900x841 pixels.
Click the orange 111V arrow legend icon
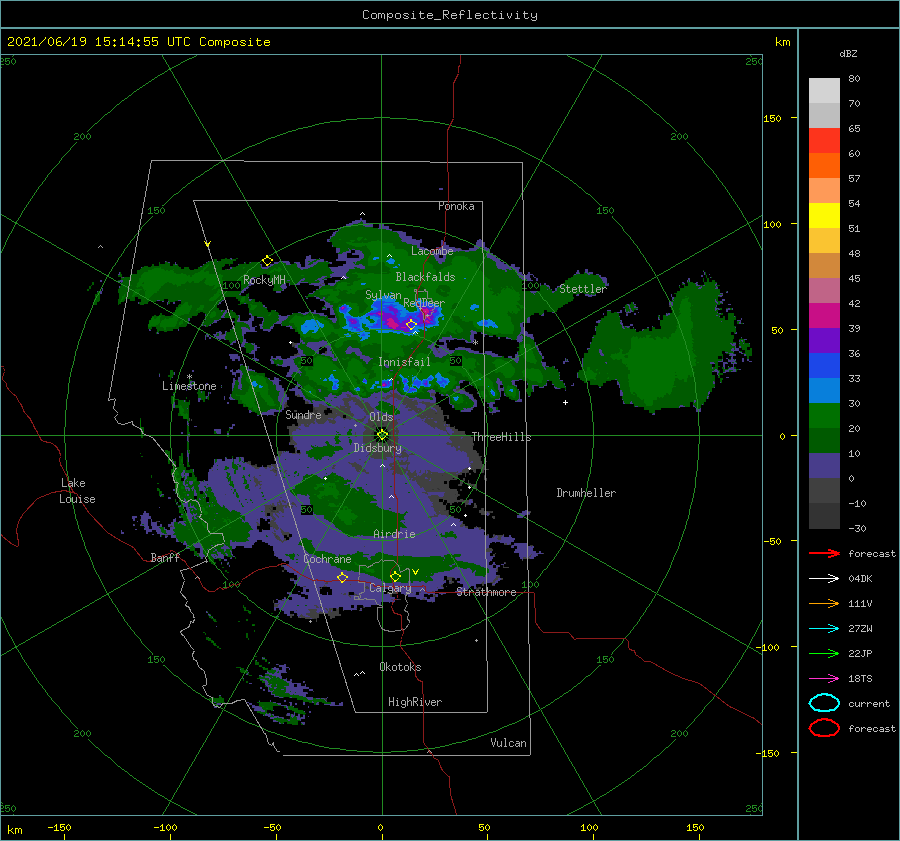(x=824, y=603)
